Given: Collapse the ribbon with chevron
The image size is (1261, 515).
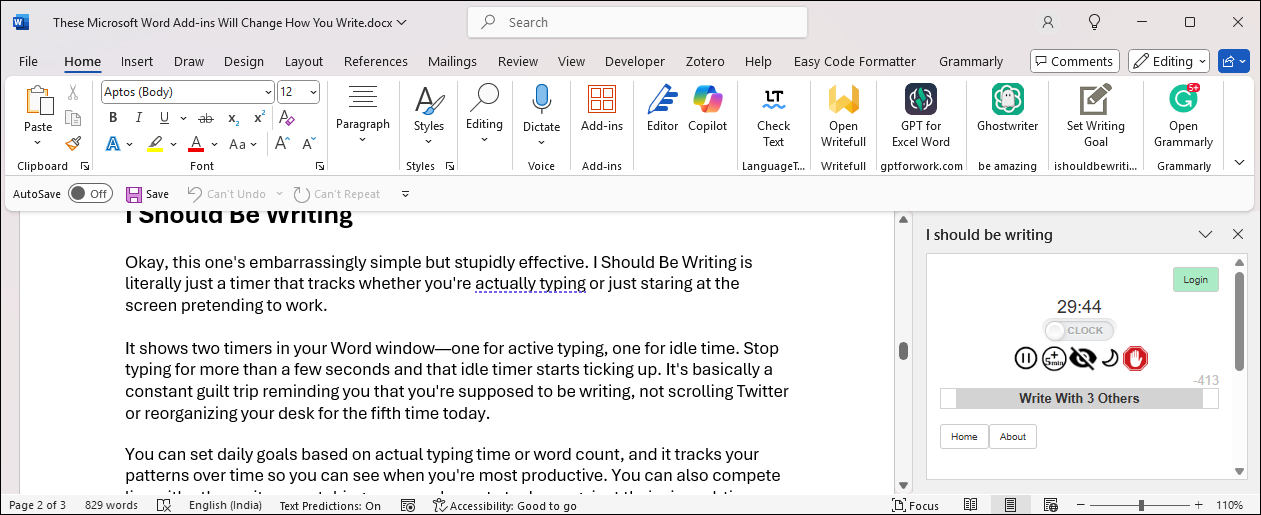Looking at the screenshot, I should [1240, 163].
